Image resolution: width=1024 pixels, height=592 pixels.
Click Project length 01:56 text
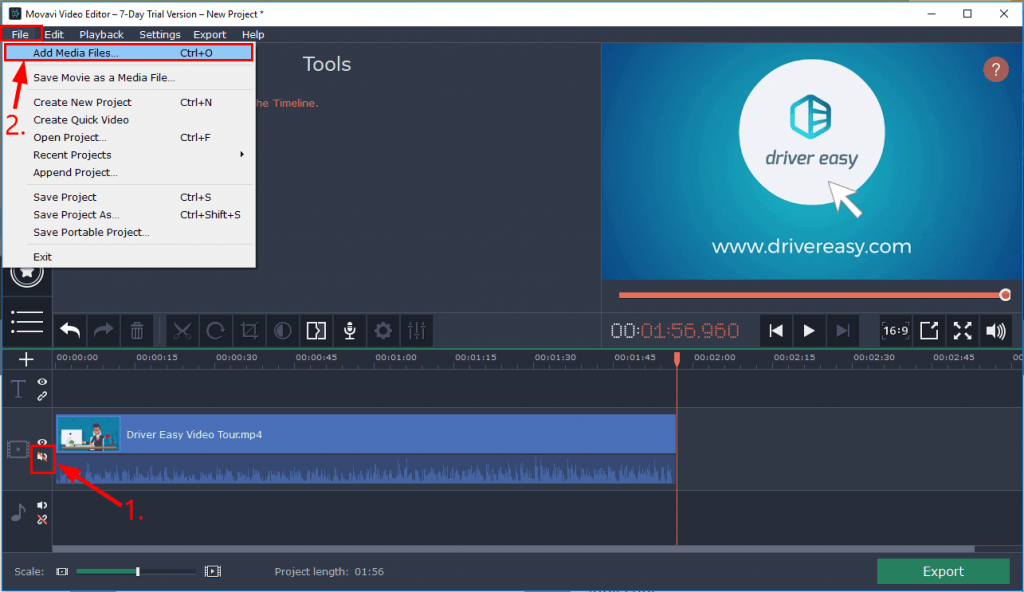click(x=329, y=572)
